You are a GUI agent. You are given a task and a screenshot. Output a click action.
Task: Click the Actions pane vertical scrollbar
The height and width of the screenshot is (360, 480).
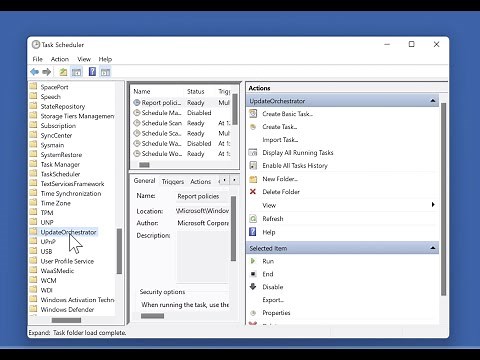pyautogui.click(x=443, y=199)
